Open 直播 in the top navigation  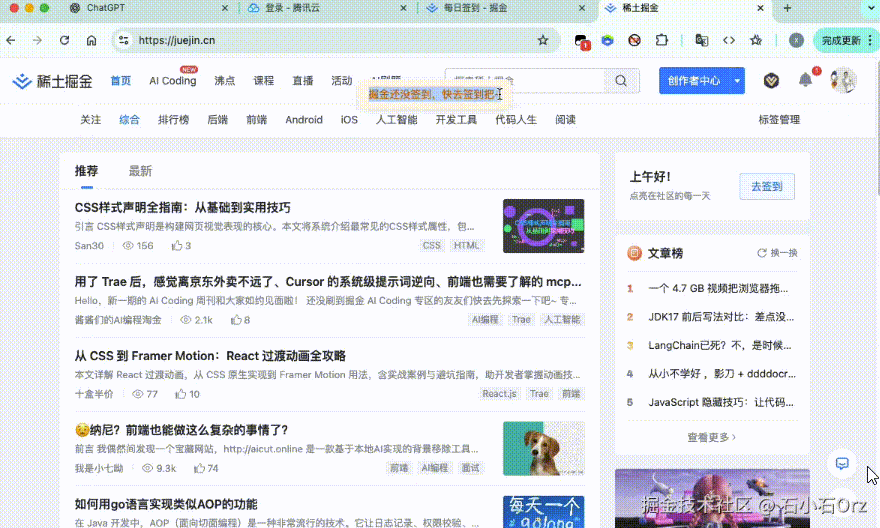302,81
